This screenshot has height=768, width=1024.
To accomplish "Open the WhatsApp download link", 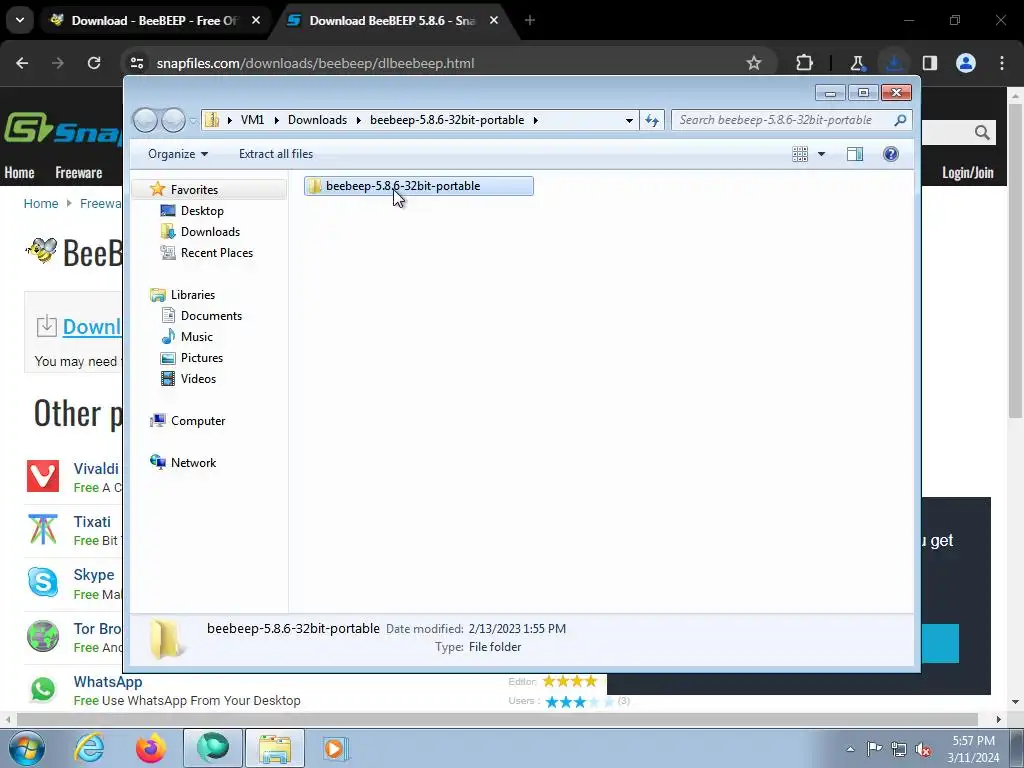I will point(108,682).
